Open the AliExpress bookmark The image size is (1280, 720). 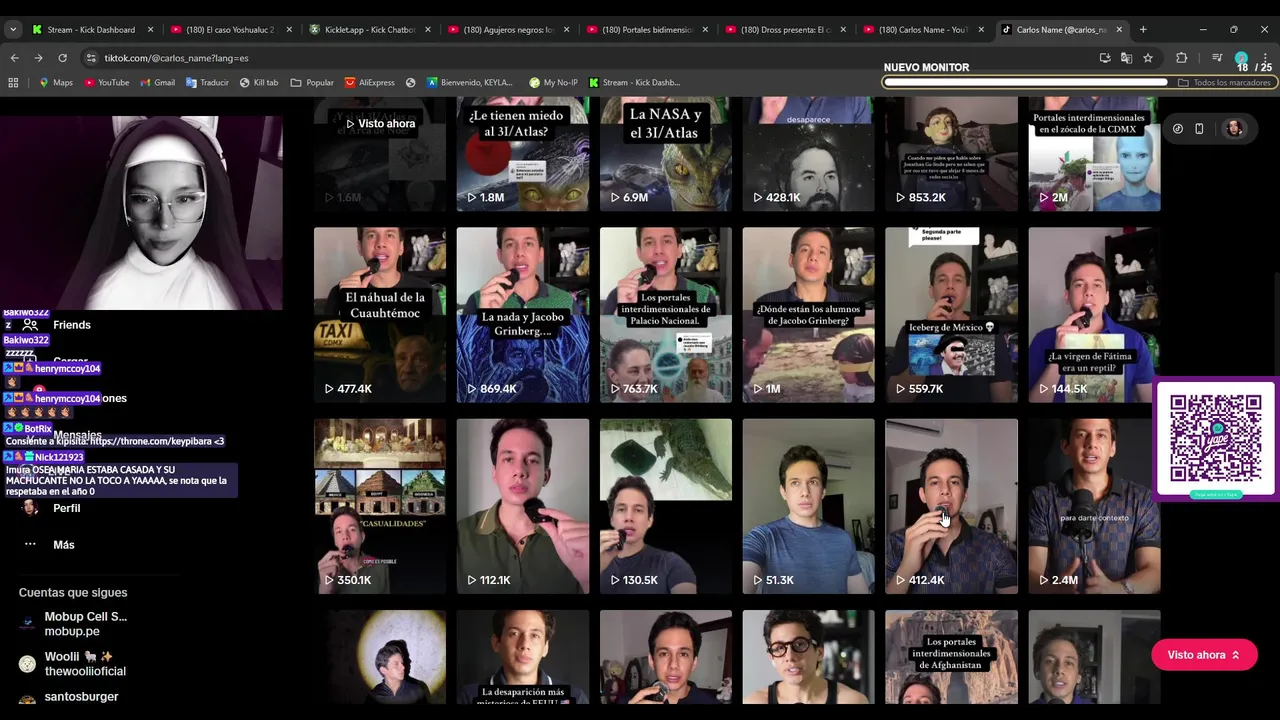pos(370,83)
